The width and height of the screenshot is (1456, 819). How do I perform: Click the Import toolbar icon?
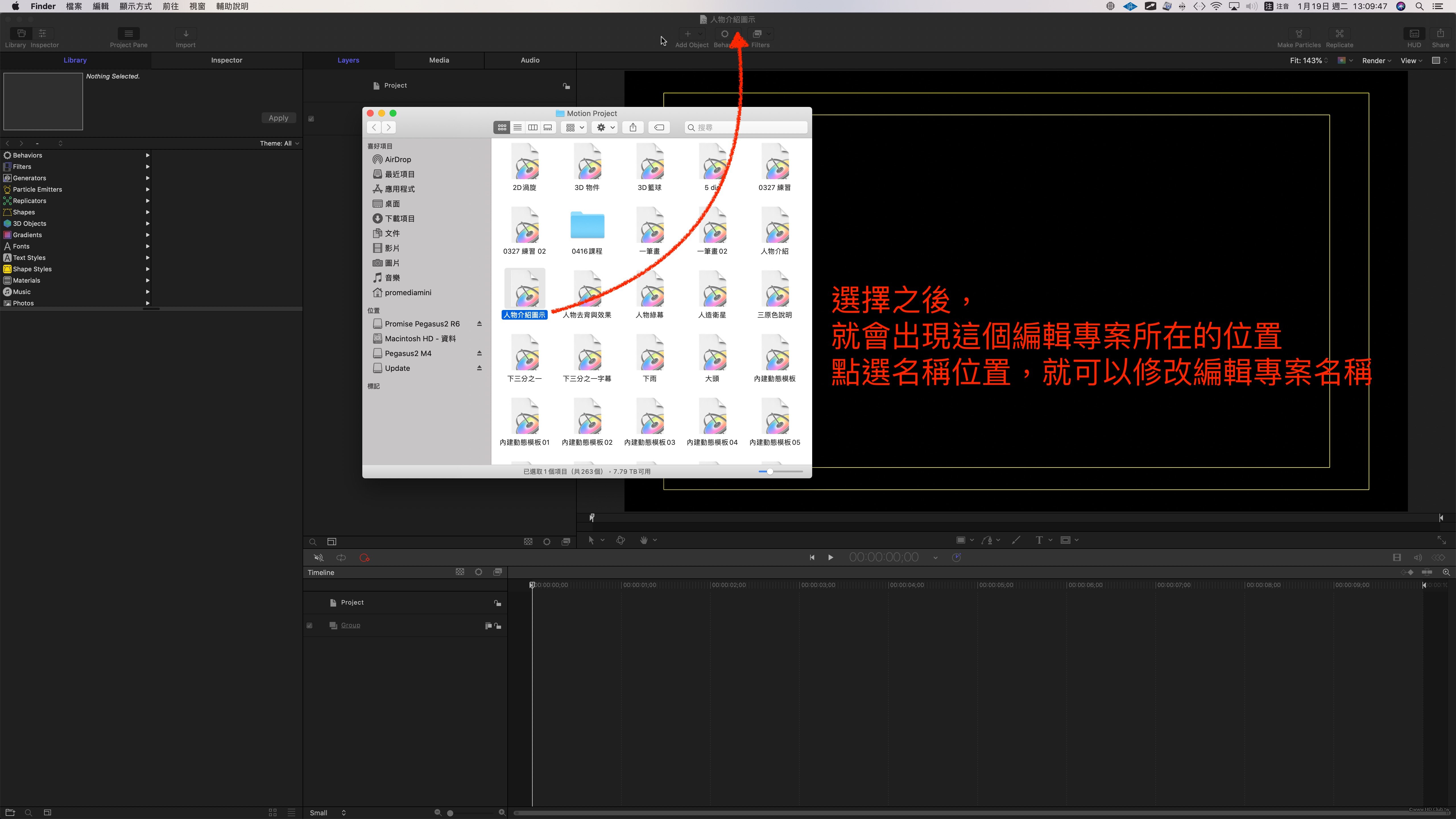click(185, 34)
